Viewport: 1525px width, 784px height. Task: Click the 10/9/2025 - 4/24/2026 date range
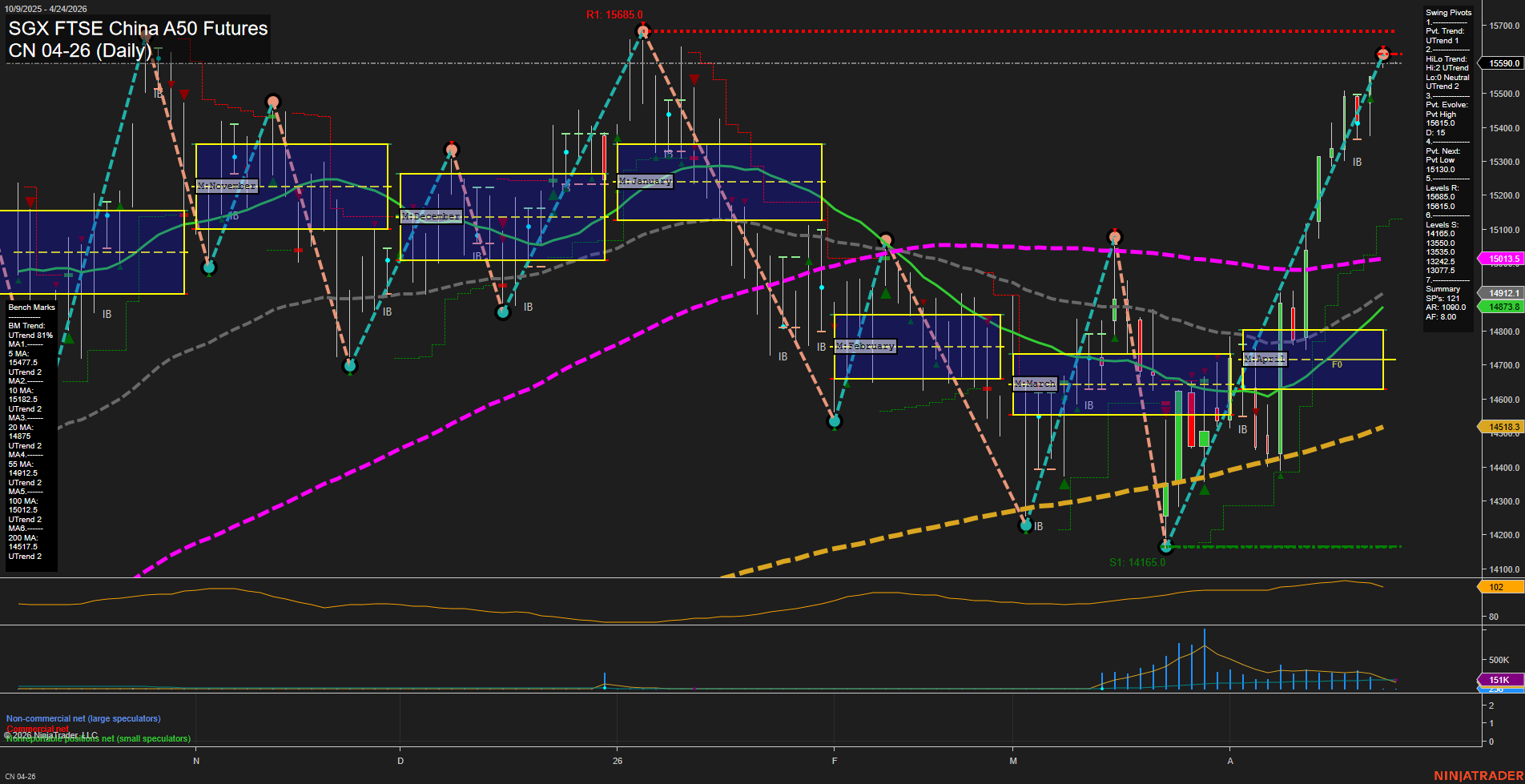[46, 9]
